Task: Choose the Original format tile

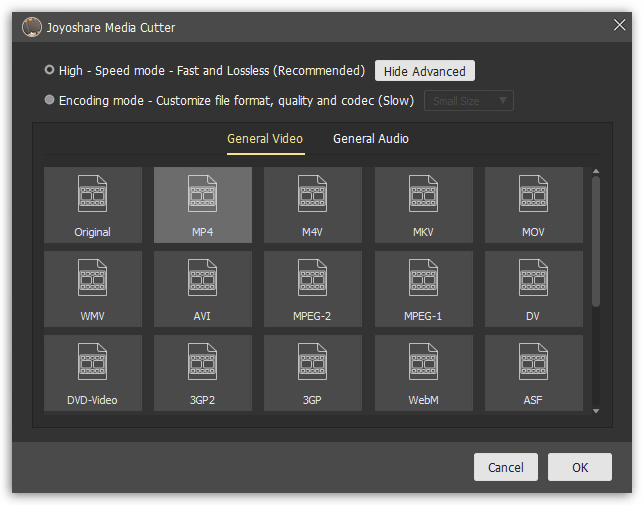Action: point(93,205)
